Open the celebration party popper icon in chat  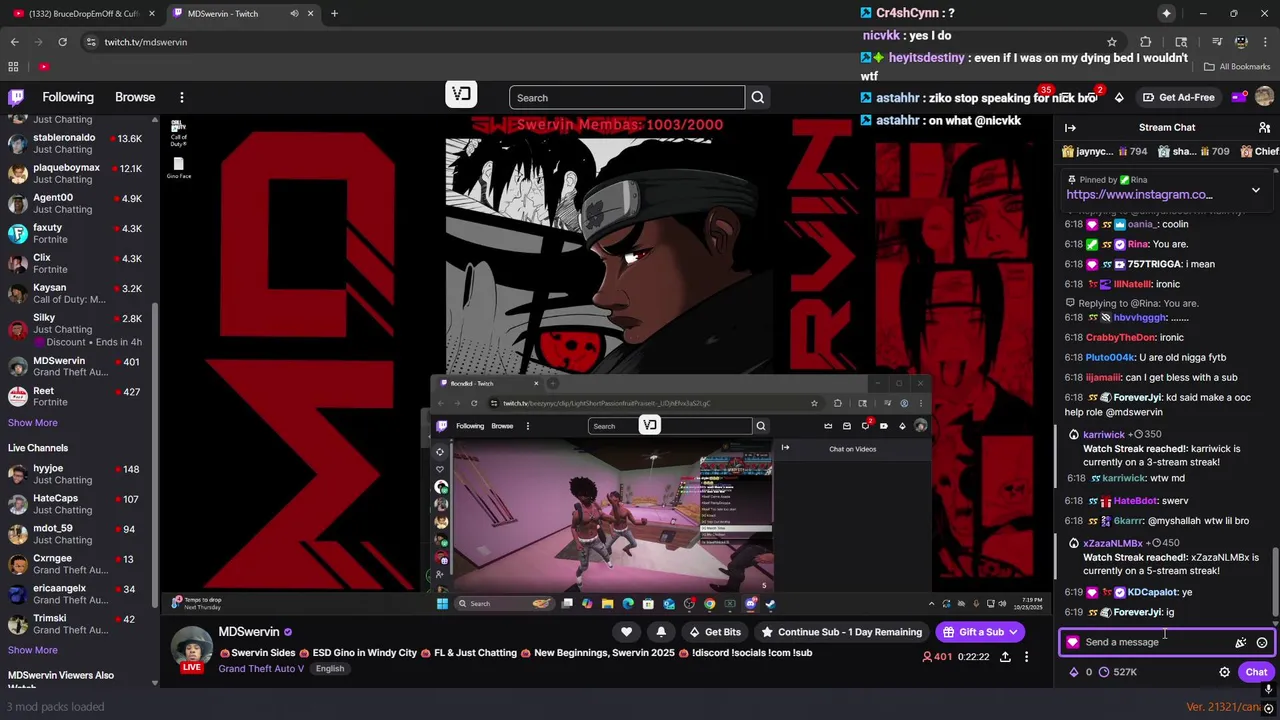1241,643
